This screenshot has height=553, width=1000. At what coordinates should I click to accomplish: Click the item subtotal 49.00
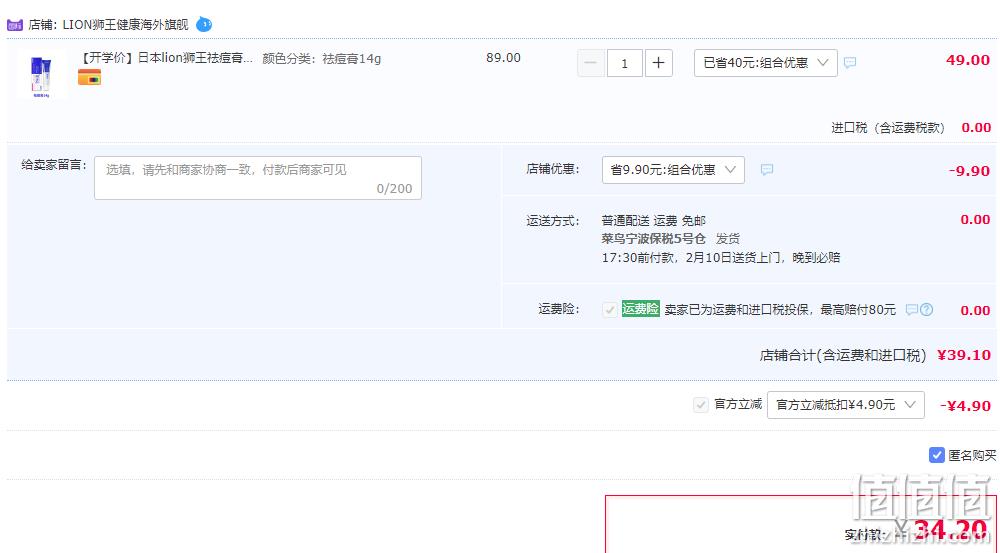coord(968,60)
